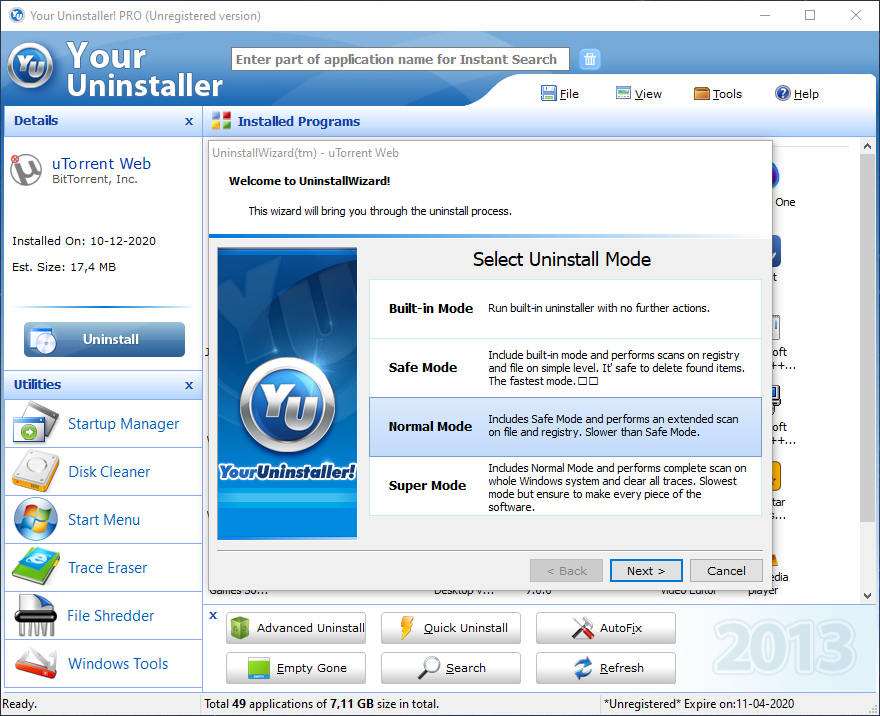Click the Trace Eraser book icon

coord(35,567)
